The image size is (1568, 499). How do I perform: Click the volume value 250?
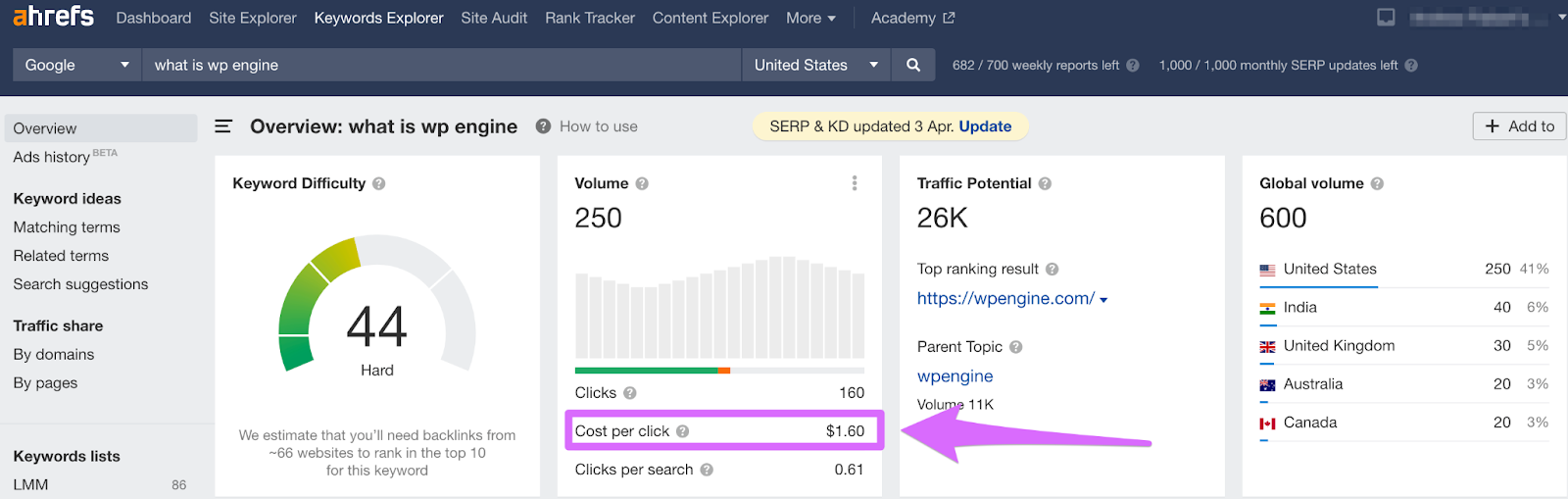coord(598,218)
